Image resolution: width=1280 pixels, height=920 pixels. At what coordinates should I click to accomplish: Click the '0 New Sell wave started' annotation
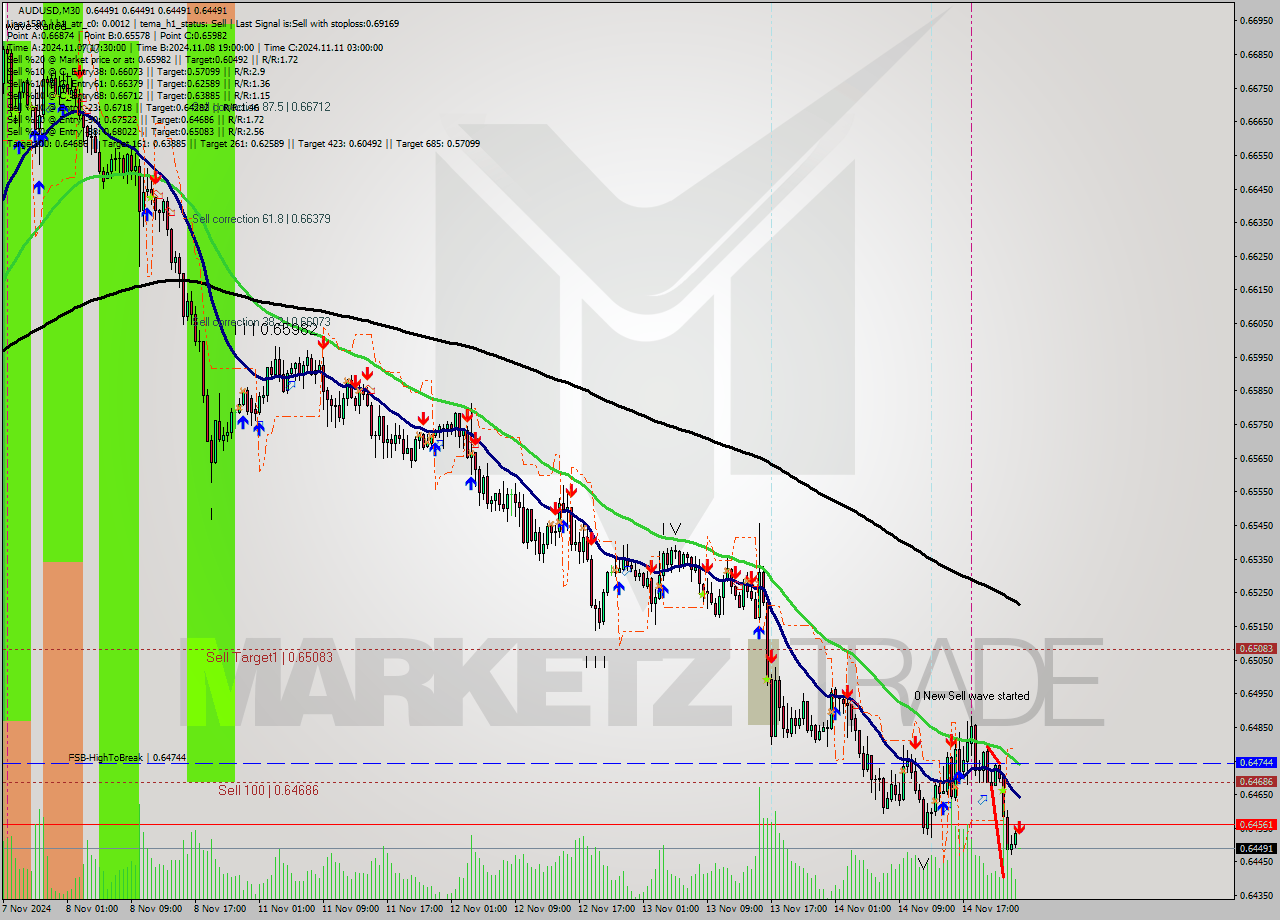click(971, 696)
